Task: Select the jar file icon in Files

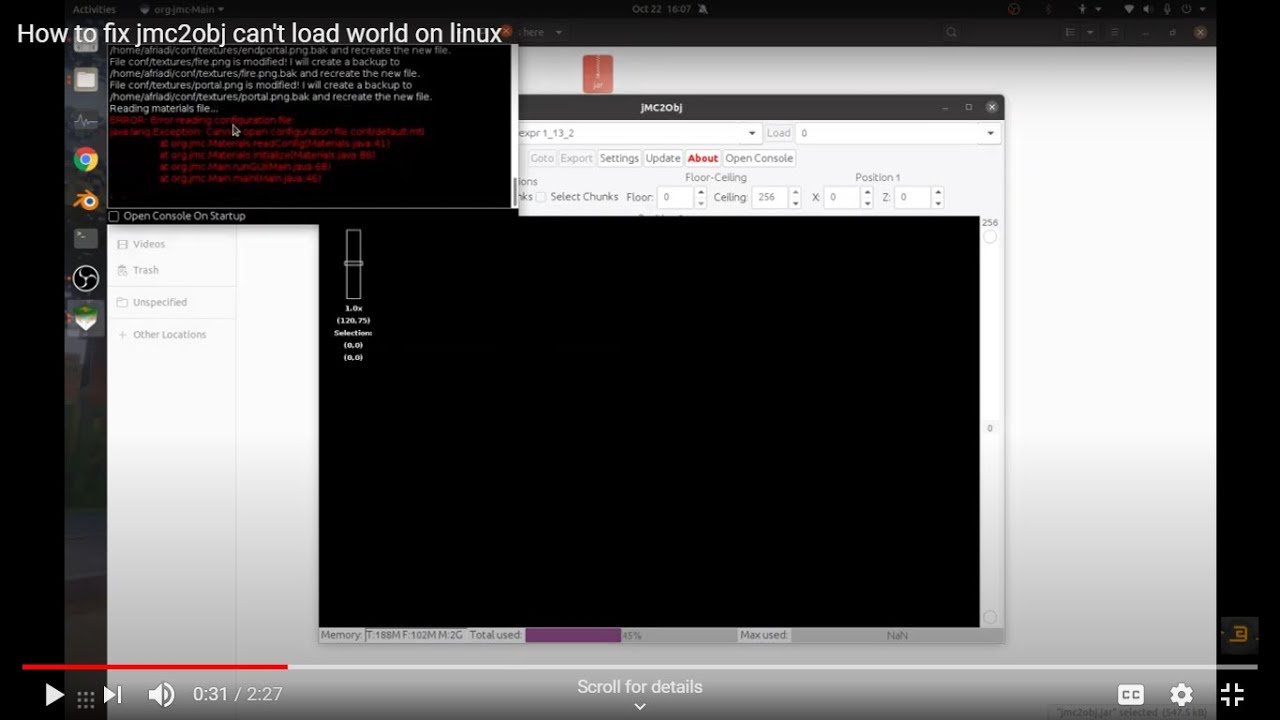Action: point(598,74)
